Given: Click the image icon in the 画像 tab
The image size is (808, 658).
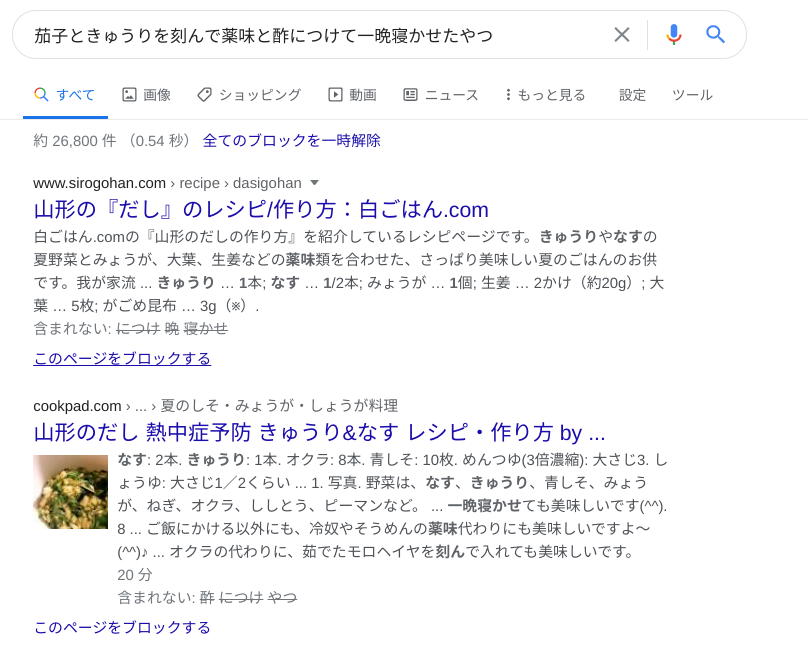Looking at the screenshot, I should [x=129, y=95].
